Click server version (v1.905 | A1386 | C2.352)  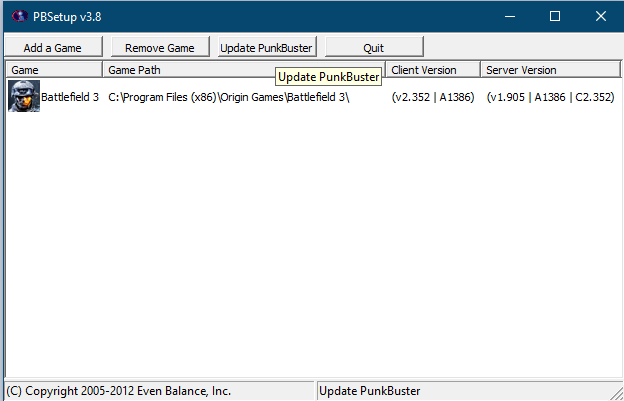point(550,97)
